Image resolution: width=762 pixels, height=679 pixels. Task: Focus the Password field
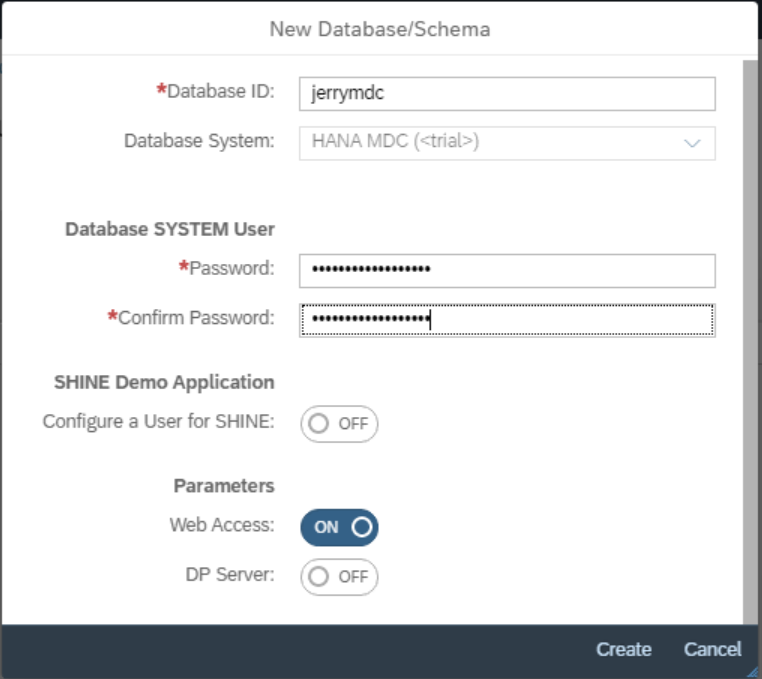507,271
